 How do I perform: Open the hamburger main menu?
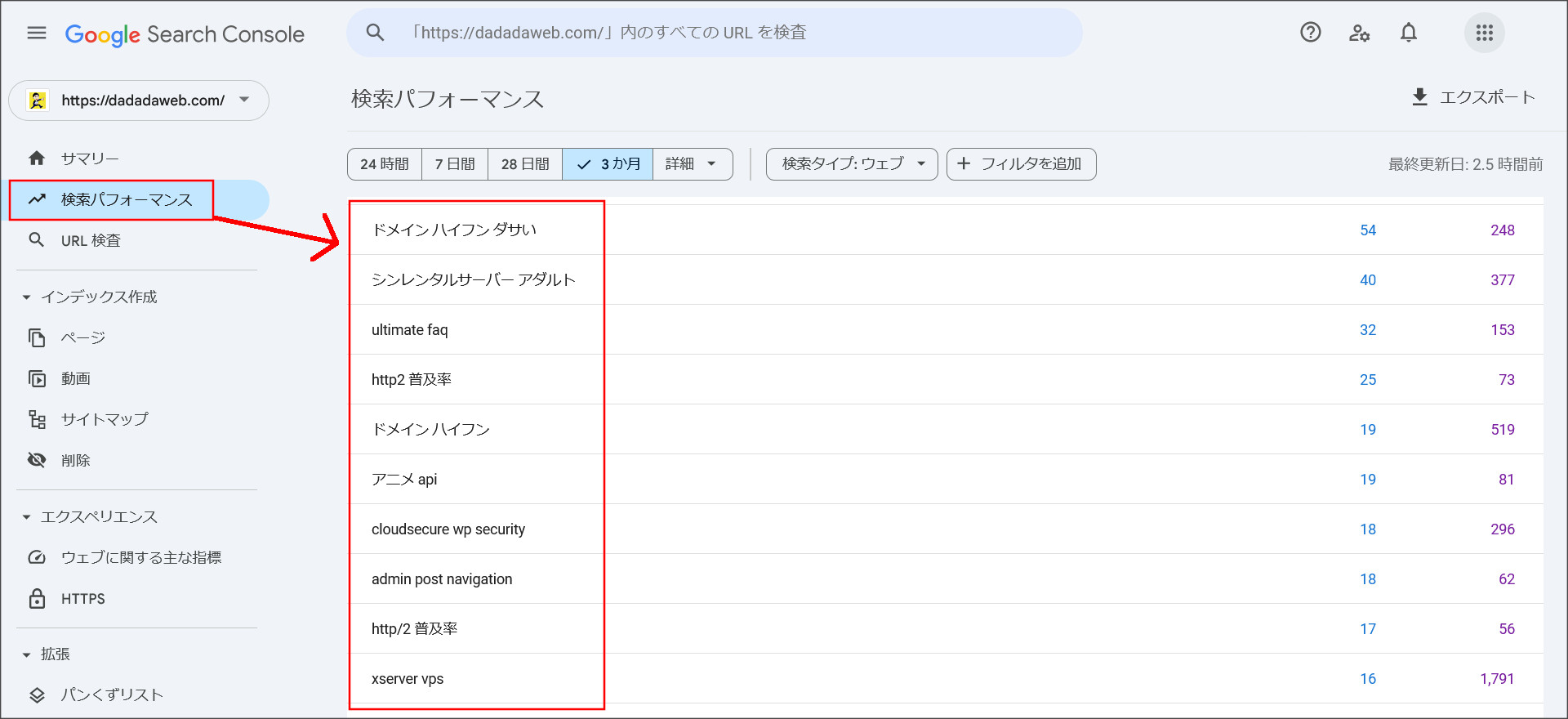click(x=37, y=33)
